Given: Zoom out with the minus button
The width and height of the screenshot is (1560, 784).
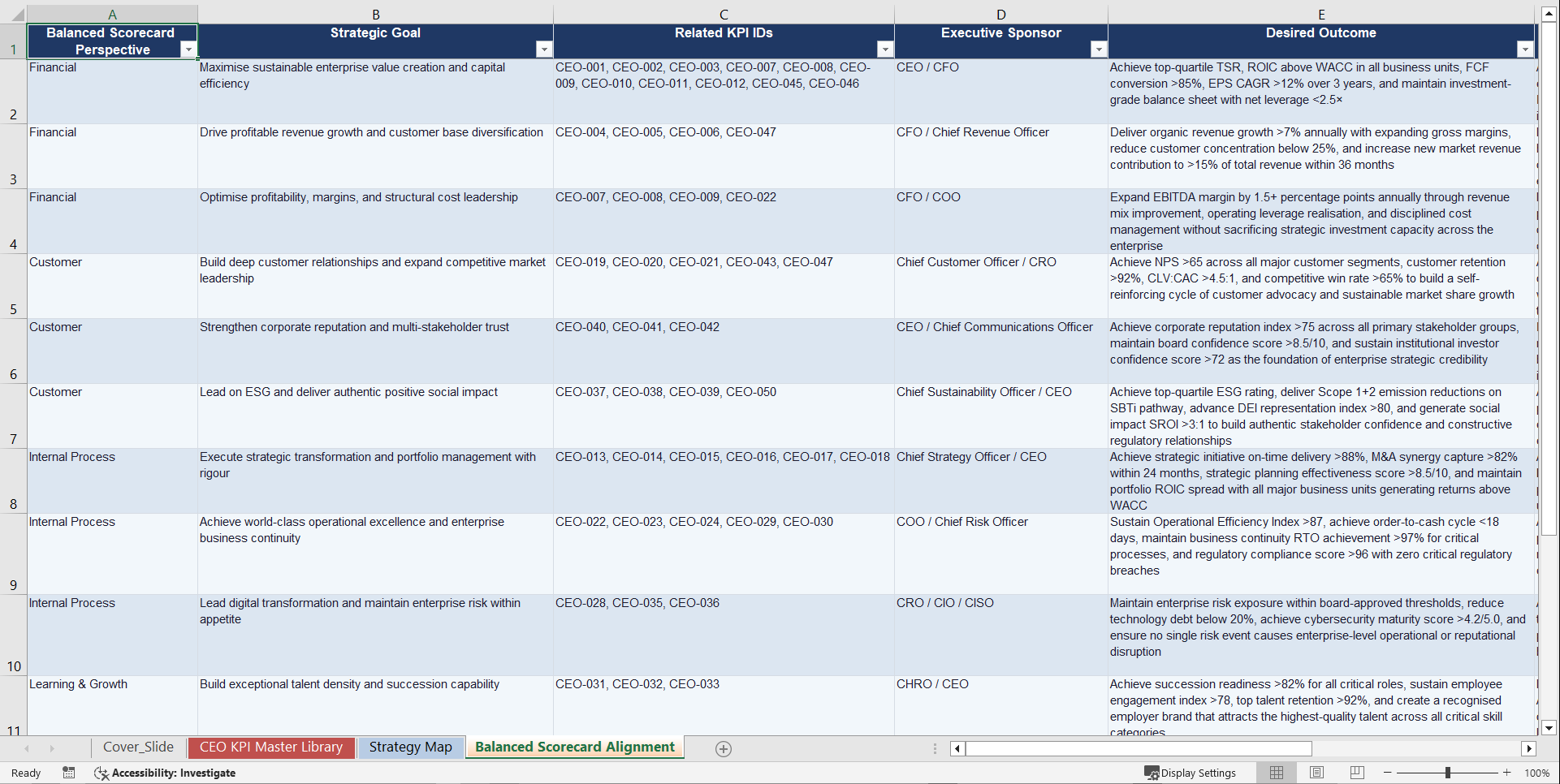Looking at the screenshot, I should (x=1388, y=773).
